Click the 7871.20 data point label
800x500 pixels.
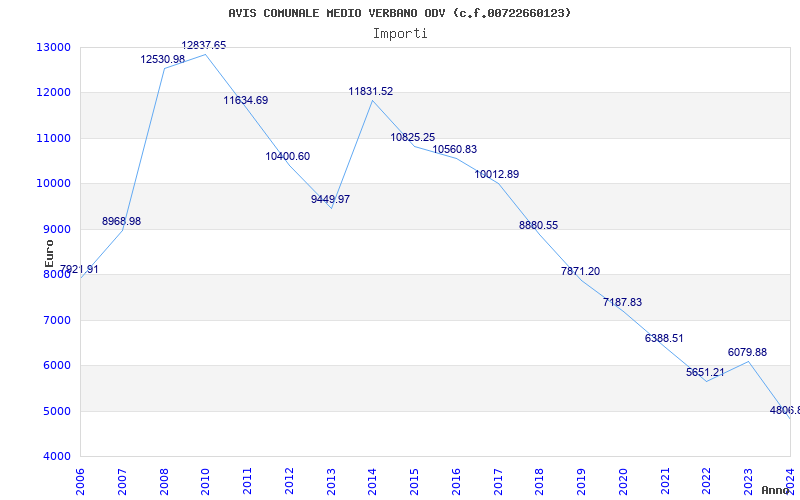581,271
